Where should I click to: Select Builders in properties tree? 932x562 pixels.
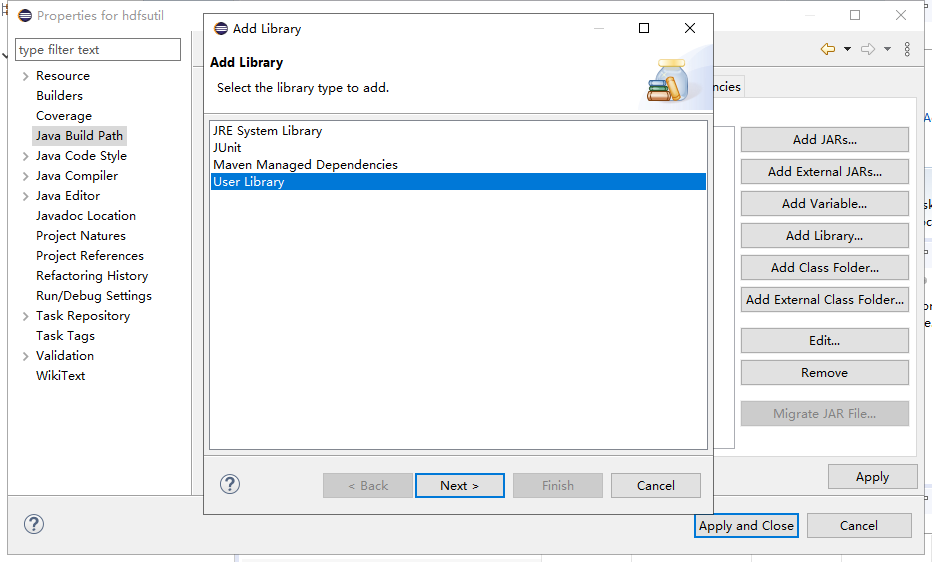tap(59, 96)
